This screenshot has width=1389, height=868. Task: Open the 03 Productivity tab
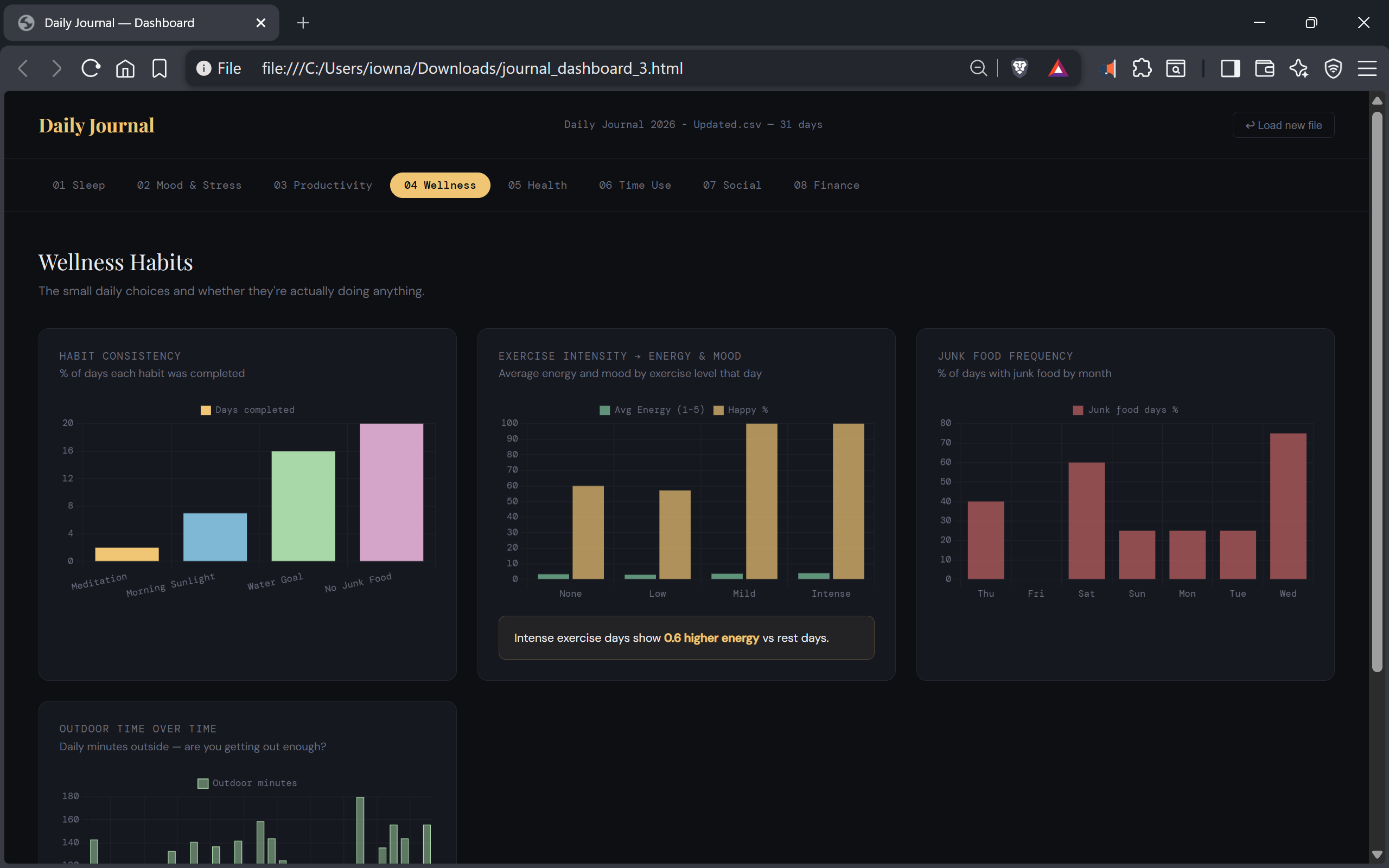click(323, 185)
